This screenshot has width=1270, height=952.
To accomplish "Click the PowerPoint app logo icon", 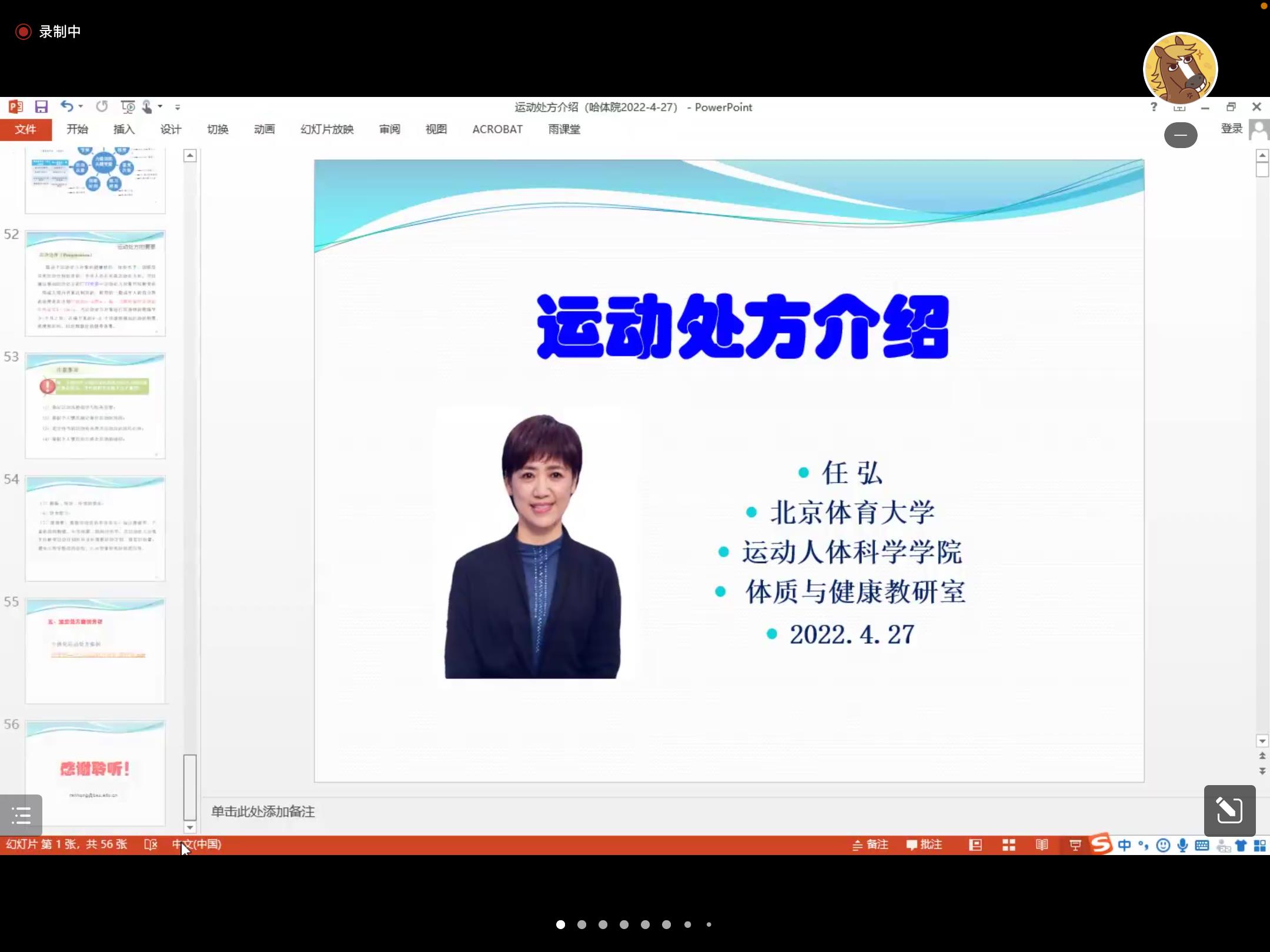I will coord(16,106).
